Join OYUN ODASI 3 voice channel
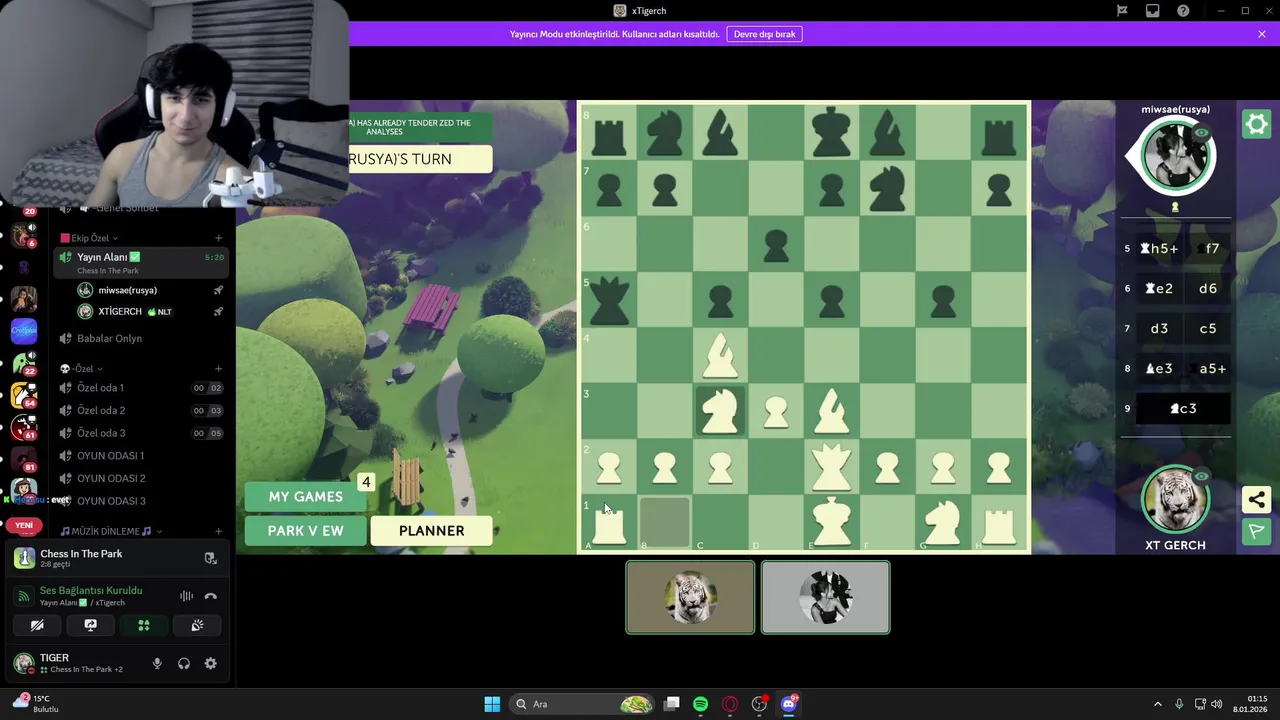The image size is (1280, 720). pos(142,500)
